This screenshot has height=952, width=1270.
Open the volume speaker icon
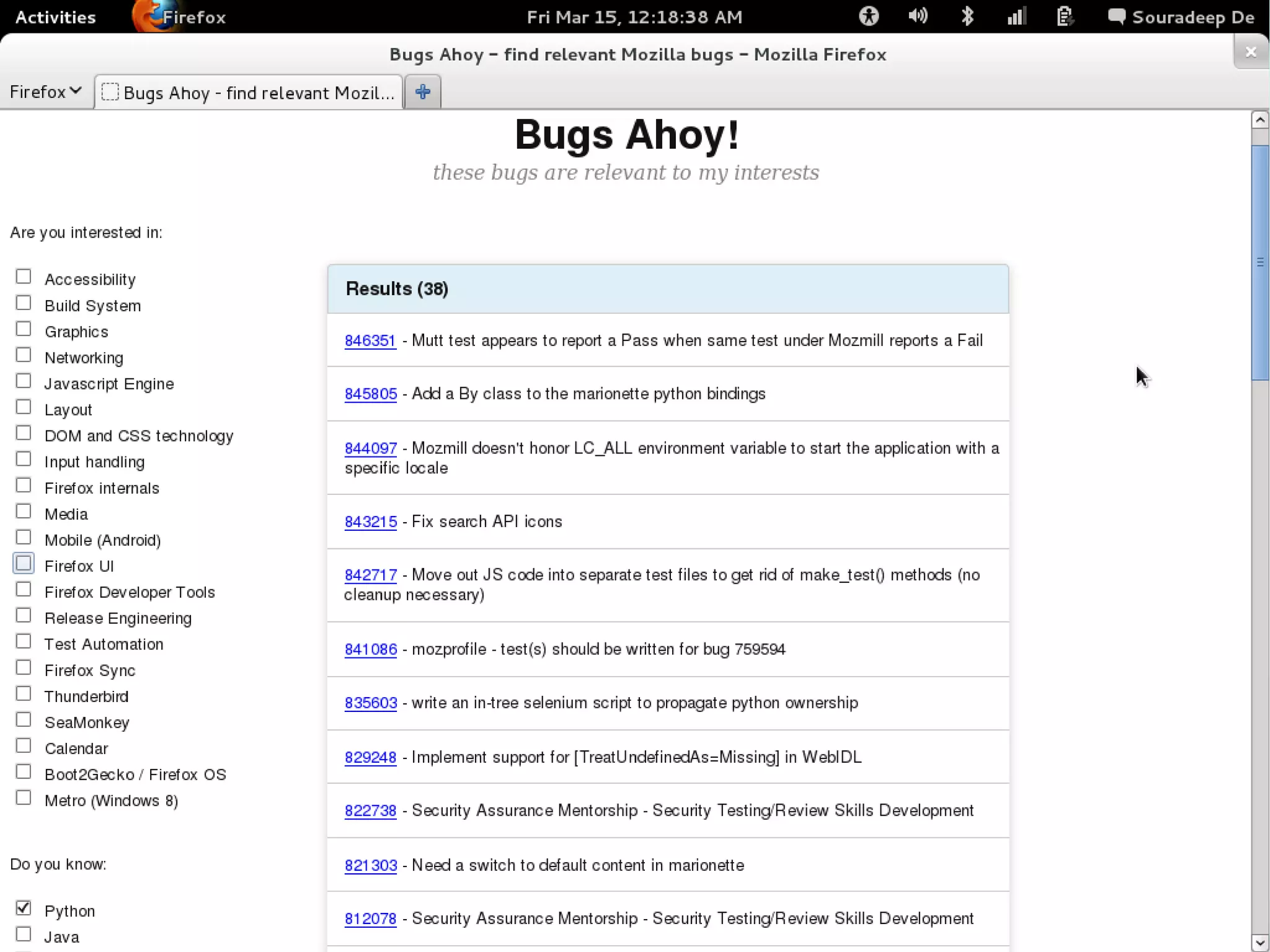pos(917,16)
